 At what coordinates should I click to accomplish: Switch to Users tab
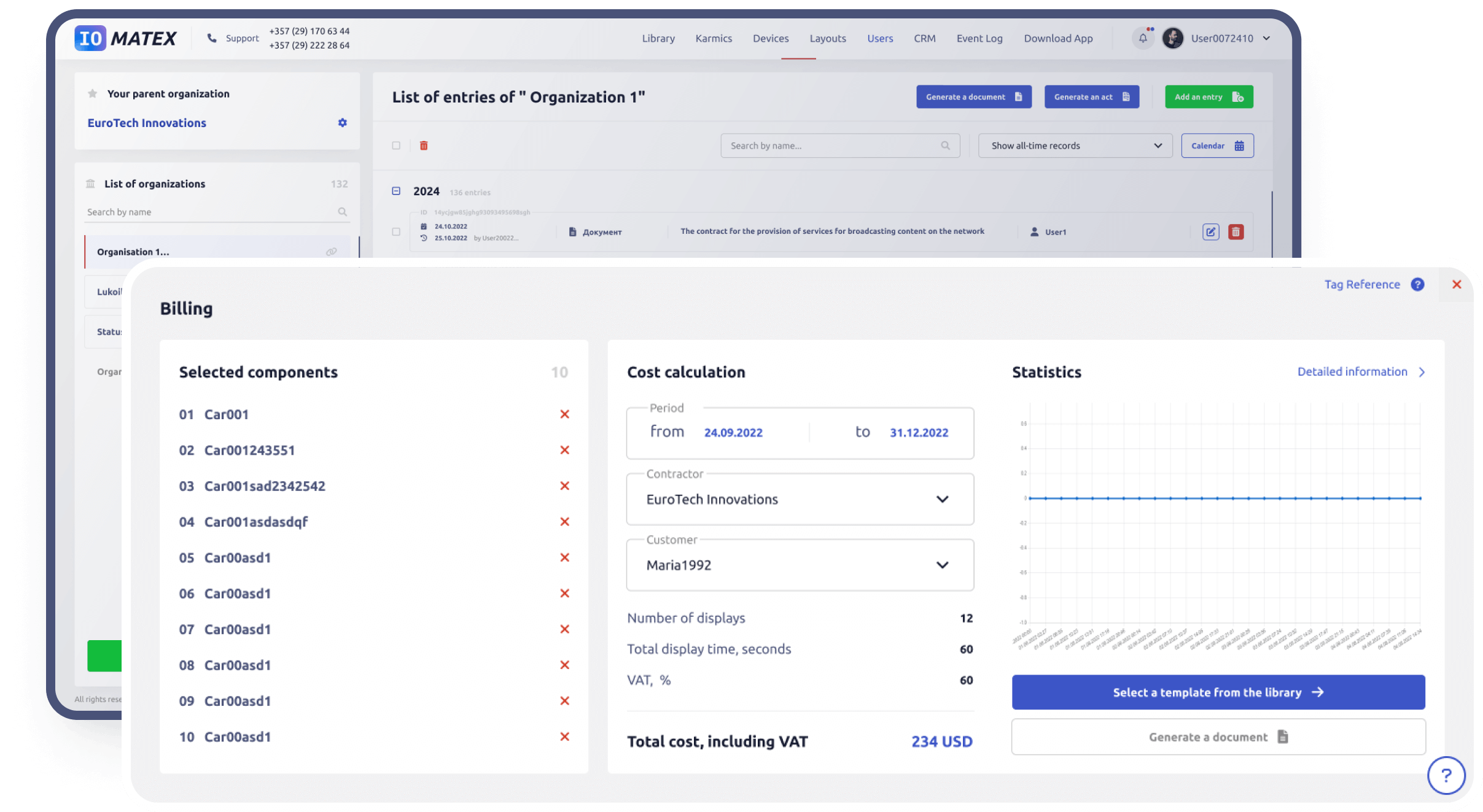[x=880, y=38]
